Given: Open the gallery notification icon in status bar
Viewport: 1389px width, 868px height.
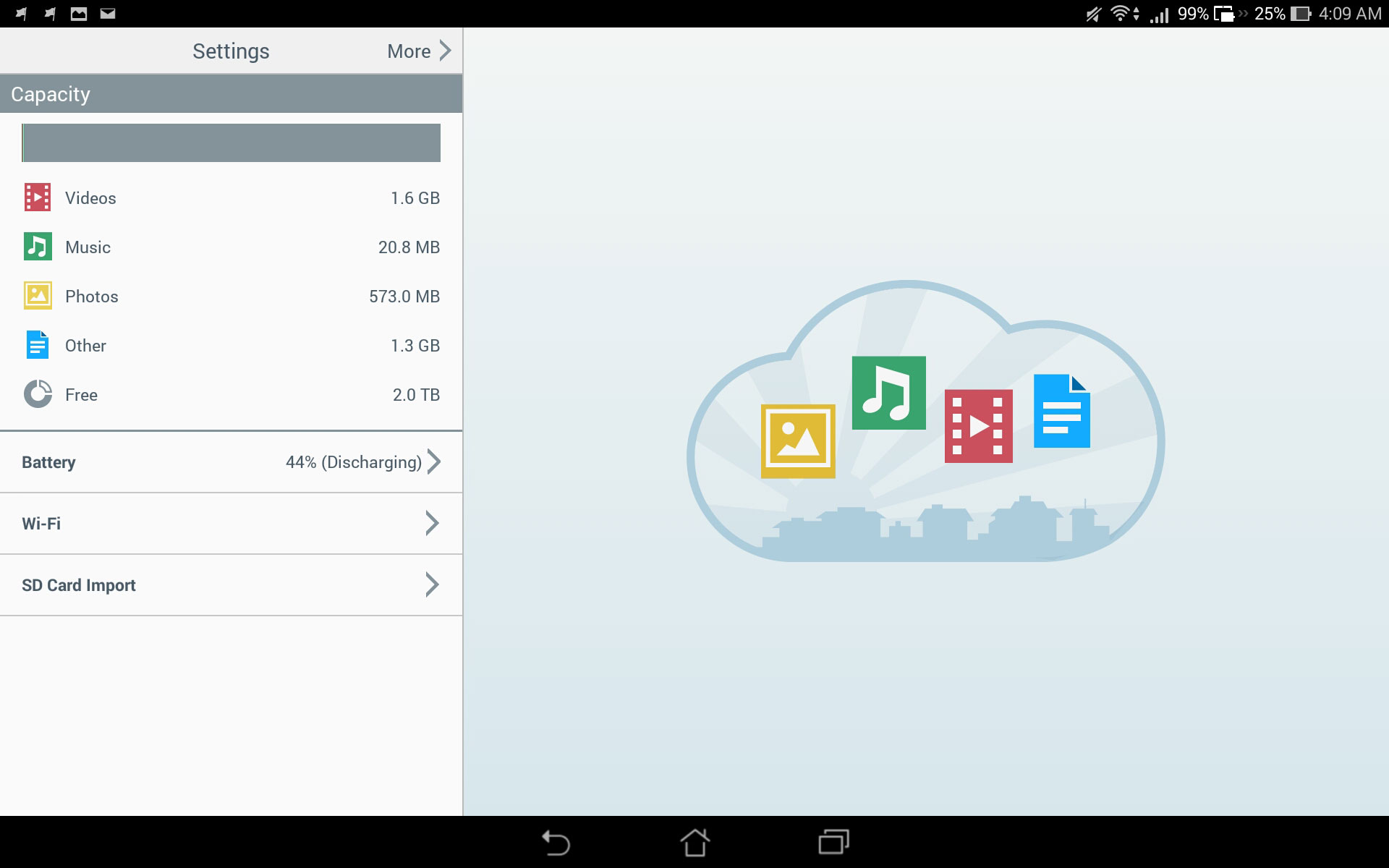Looking at the screenshot, I should point(79,14).
